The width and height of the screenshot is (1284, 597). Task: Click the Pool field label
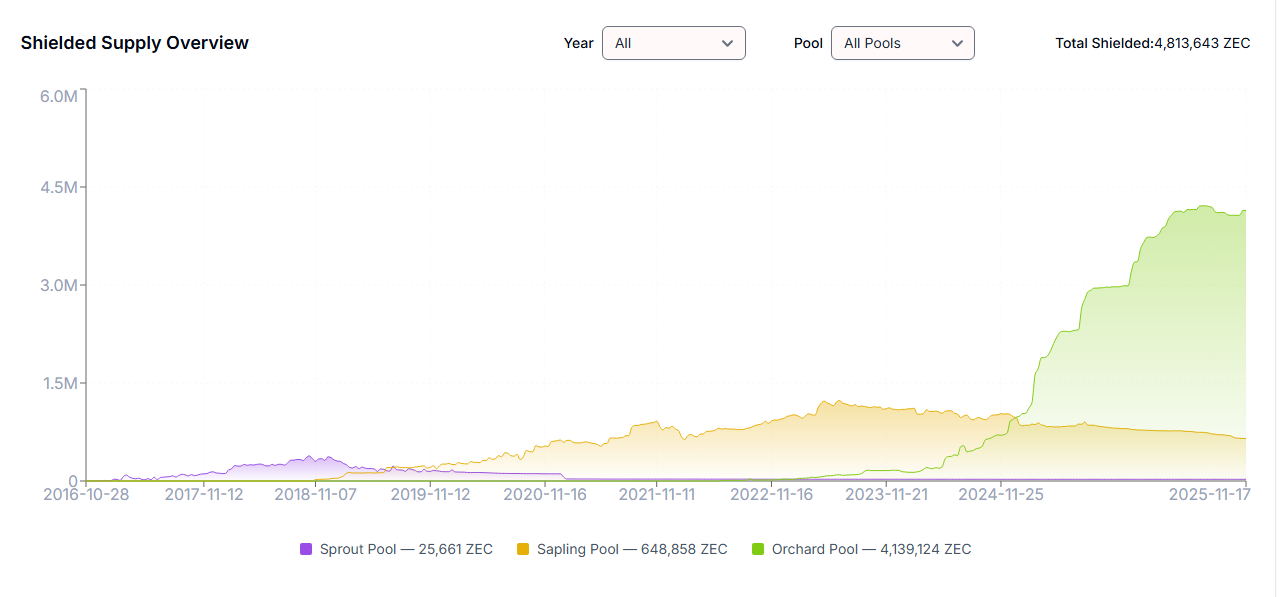[808, 43]
